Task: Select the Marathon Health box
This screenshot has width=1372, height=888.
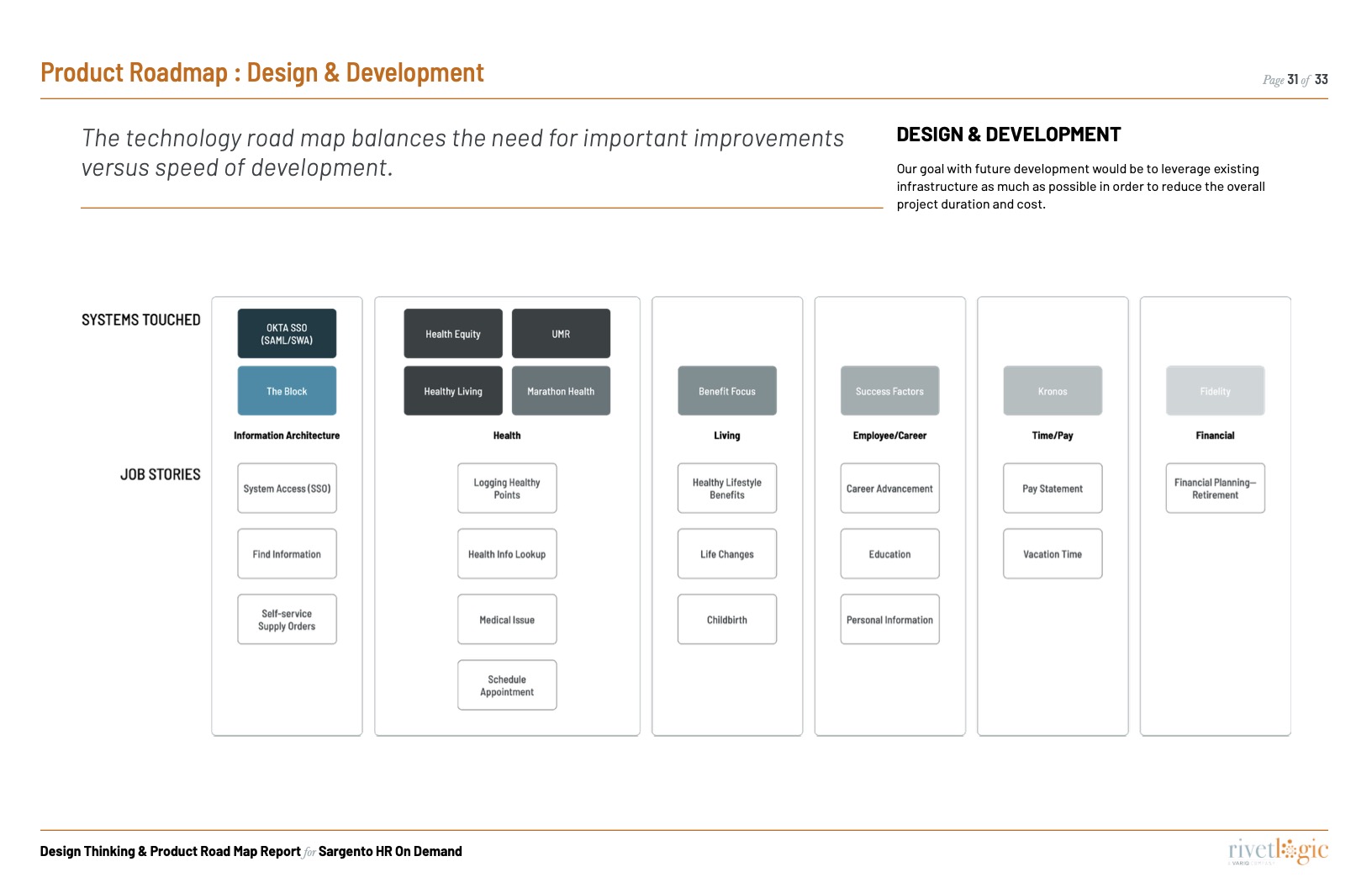Action: pyautogui.click(x=561, y=391)
